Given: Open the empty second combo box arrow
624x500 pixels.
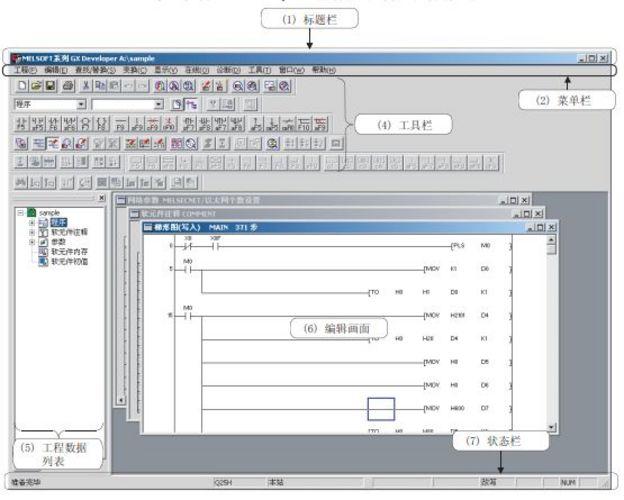Looking at the screenshot, I should click(x=158, y=104).
